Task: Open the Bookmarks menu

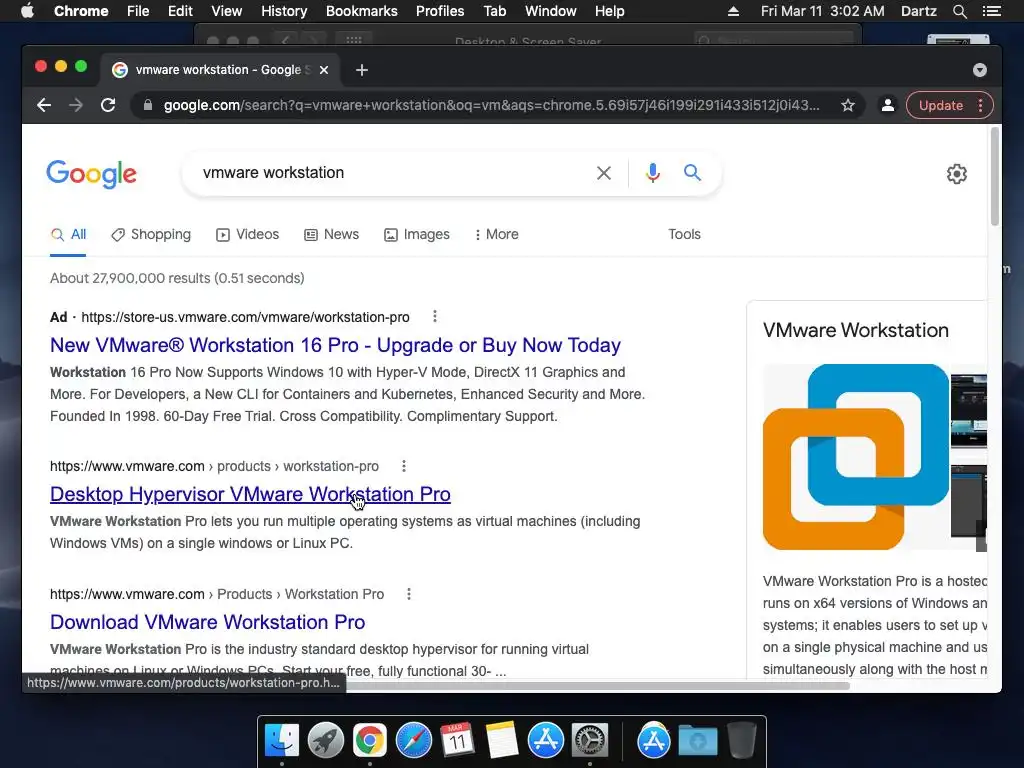Action: pos(362,11)
